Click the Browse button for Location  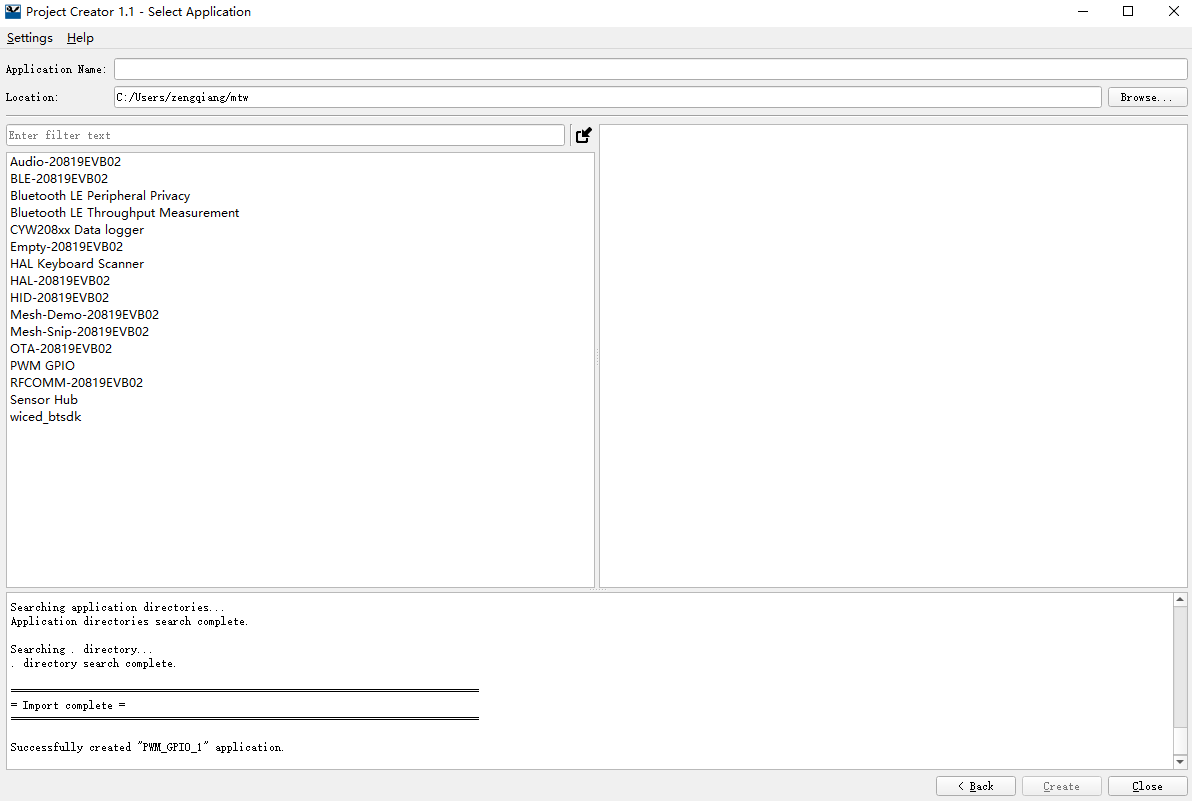pos(1147,97)
